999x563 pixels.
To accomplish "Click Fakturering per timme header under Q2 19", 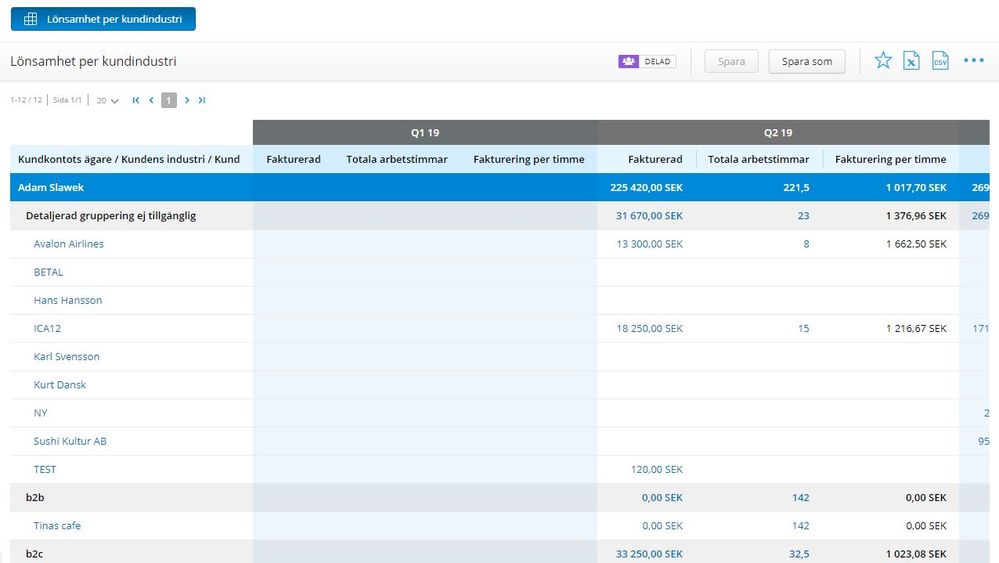I will (891, 159).
